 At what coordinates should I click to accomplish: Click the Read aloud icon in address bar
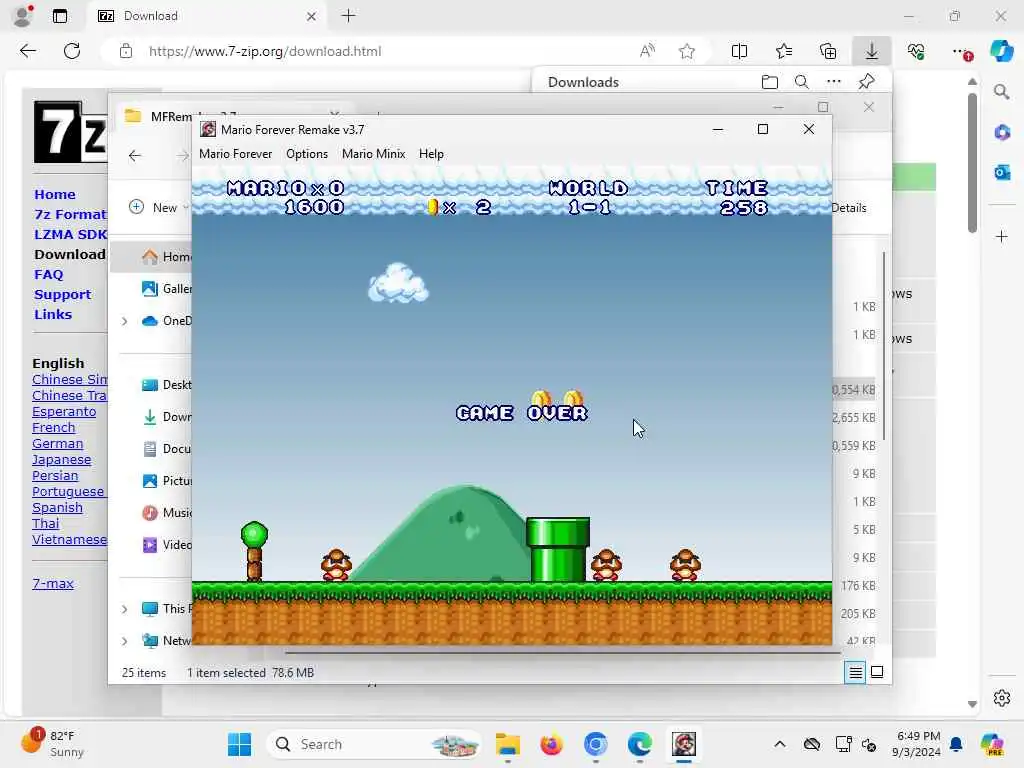(x=647, y=51)
